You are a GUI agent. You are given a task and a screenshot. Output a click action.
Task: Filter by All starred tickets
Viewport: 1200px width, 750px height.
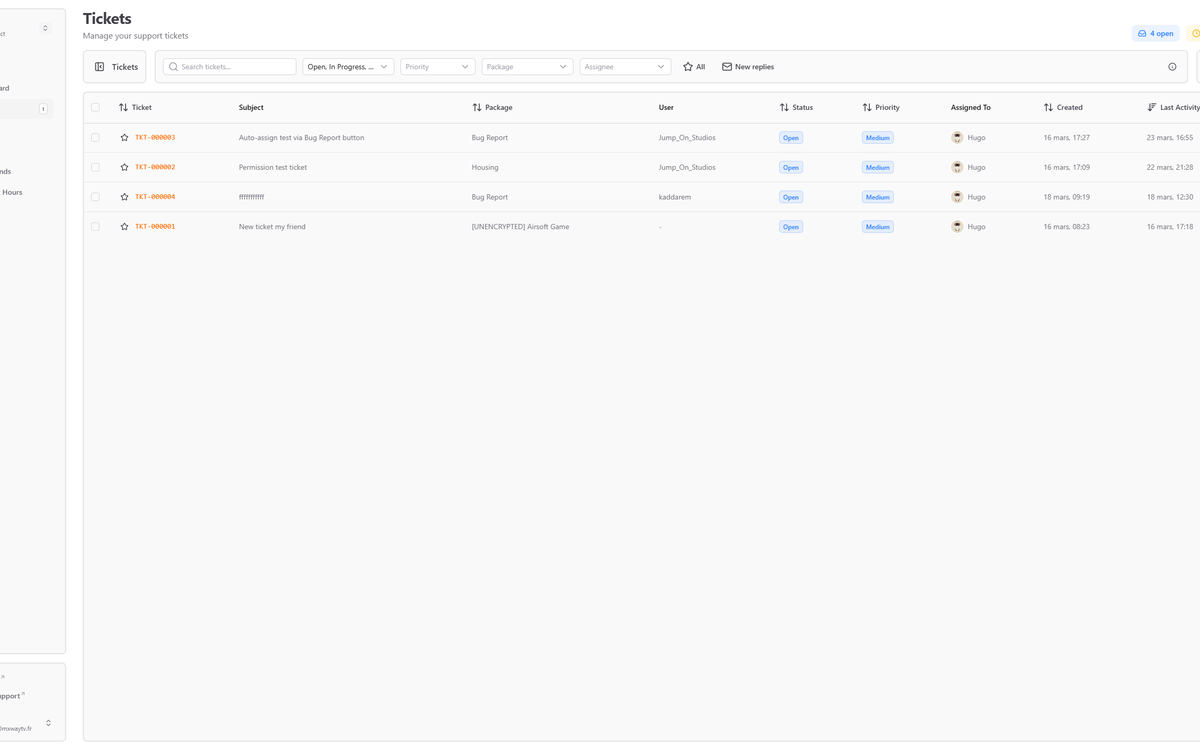(x=694, y=67)
